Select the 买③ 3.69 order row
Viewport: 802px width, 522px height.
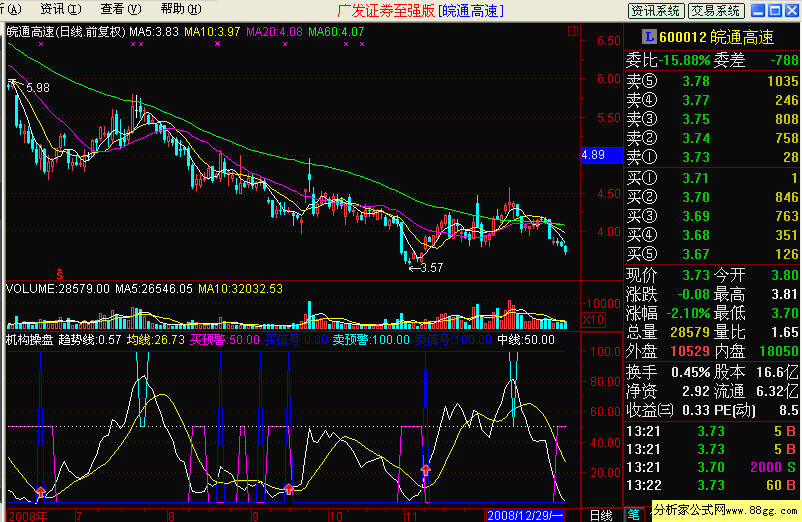click(712, 216)
